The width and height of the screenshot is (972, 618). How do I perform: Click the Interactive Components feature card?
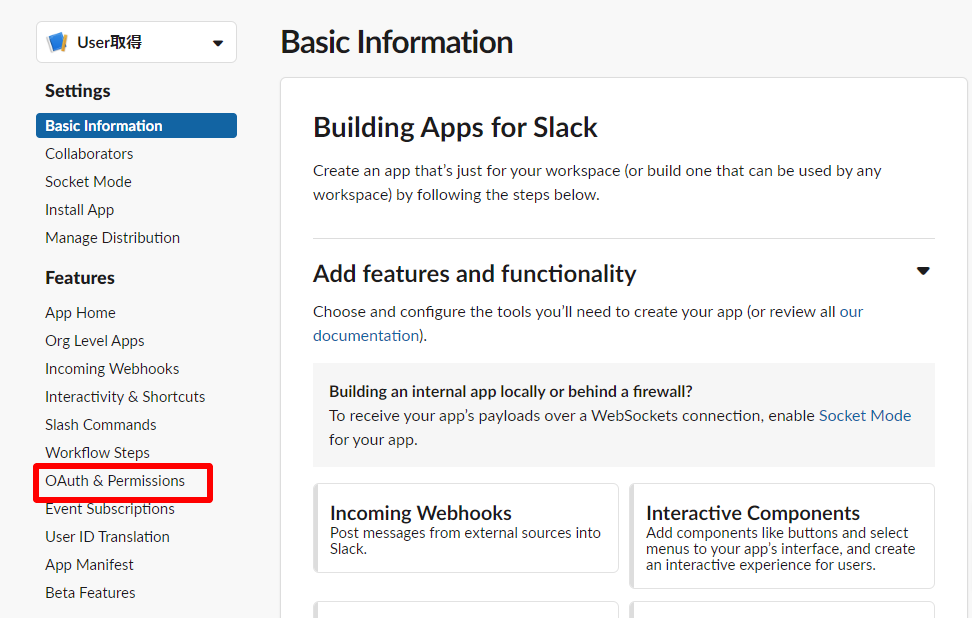click(782, 536)
